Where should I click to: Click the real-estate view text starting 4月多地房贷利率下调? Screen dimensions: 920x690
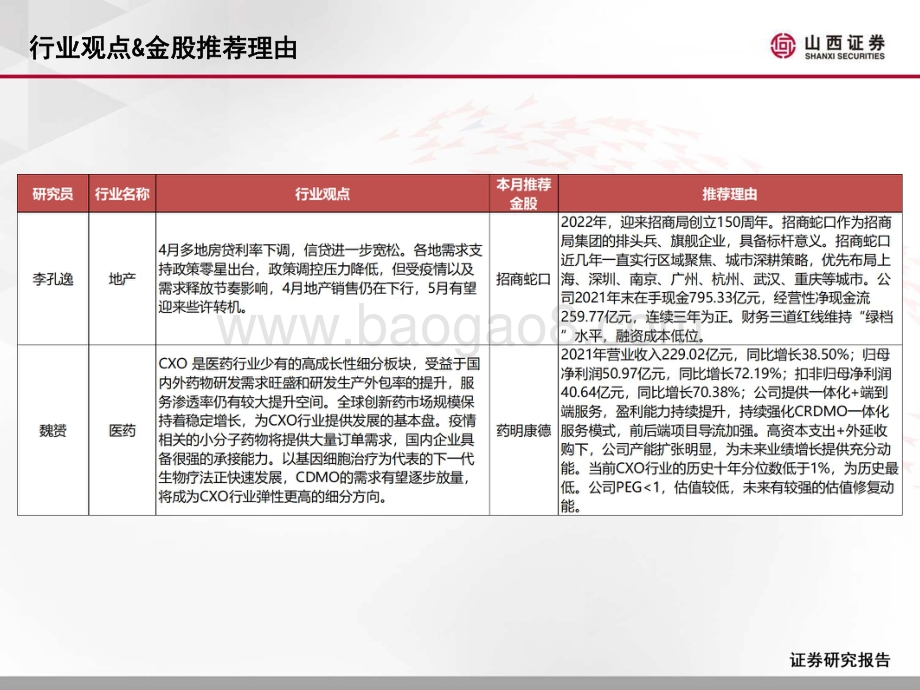click(320, 279)
